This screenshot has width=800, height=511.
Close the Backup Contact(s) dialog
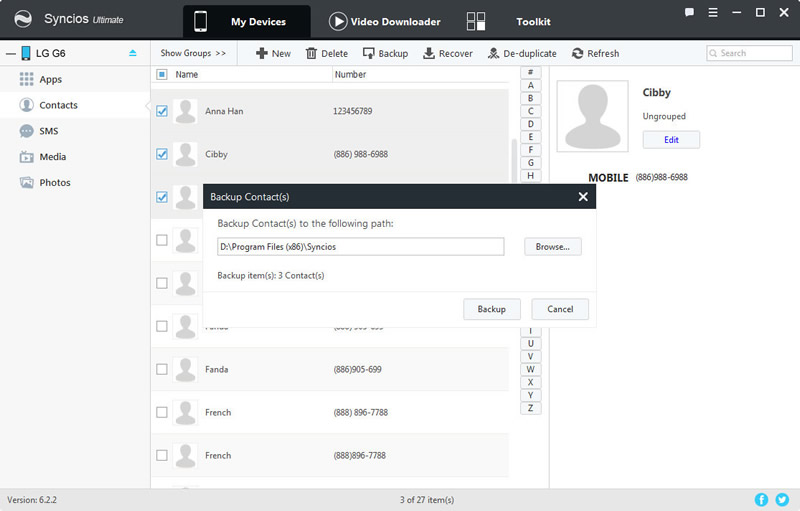(583, 197)
